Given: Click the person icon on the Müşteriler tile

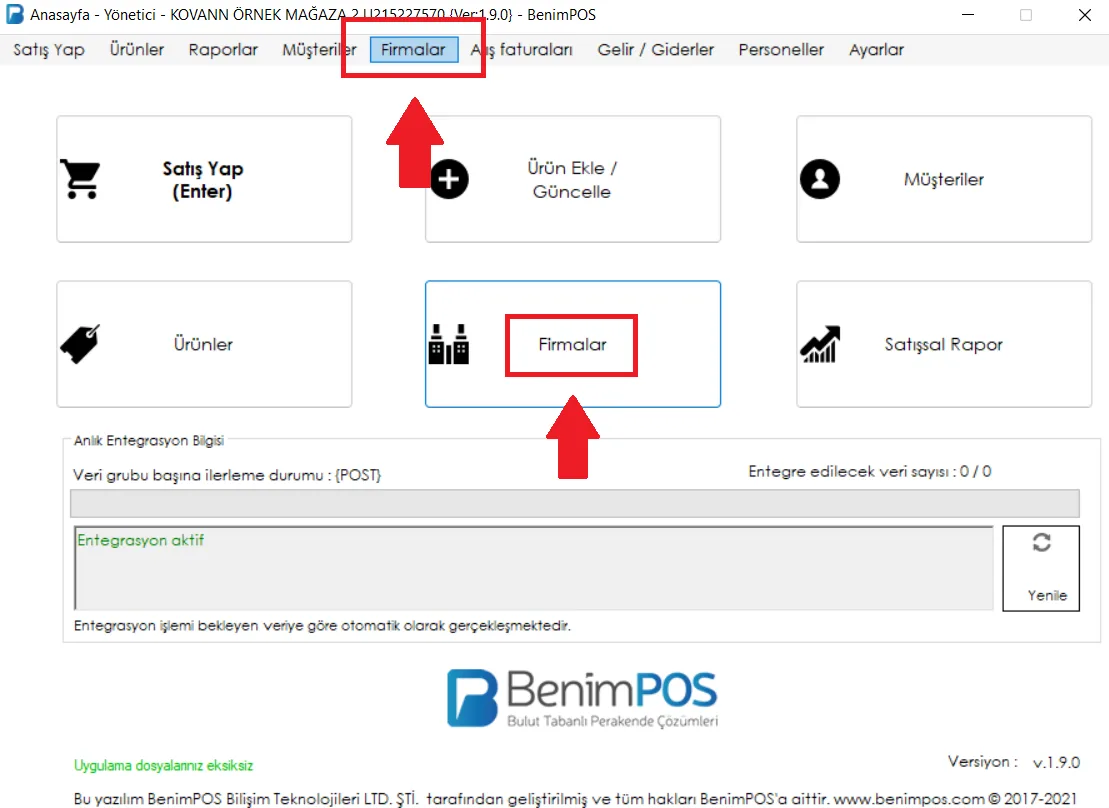Looking at the screenshot, I should point(820,179).
